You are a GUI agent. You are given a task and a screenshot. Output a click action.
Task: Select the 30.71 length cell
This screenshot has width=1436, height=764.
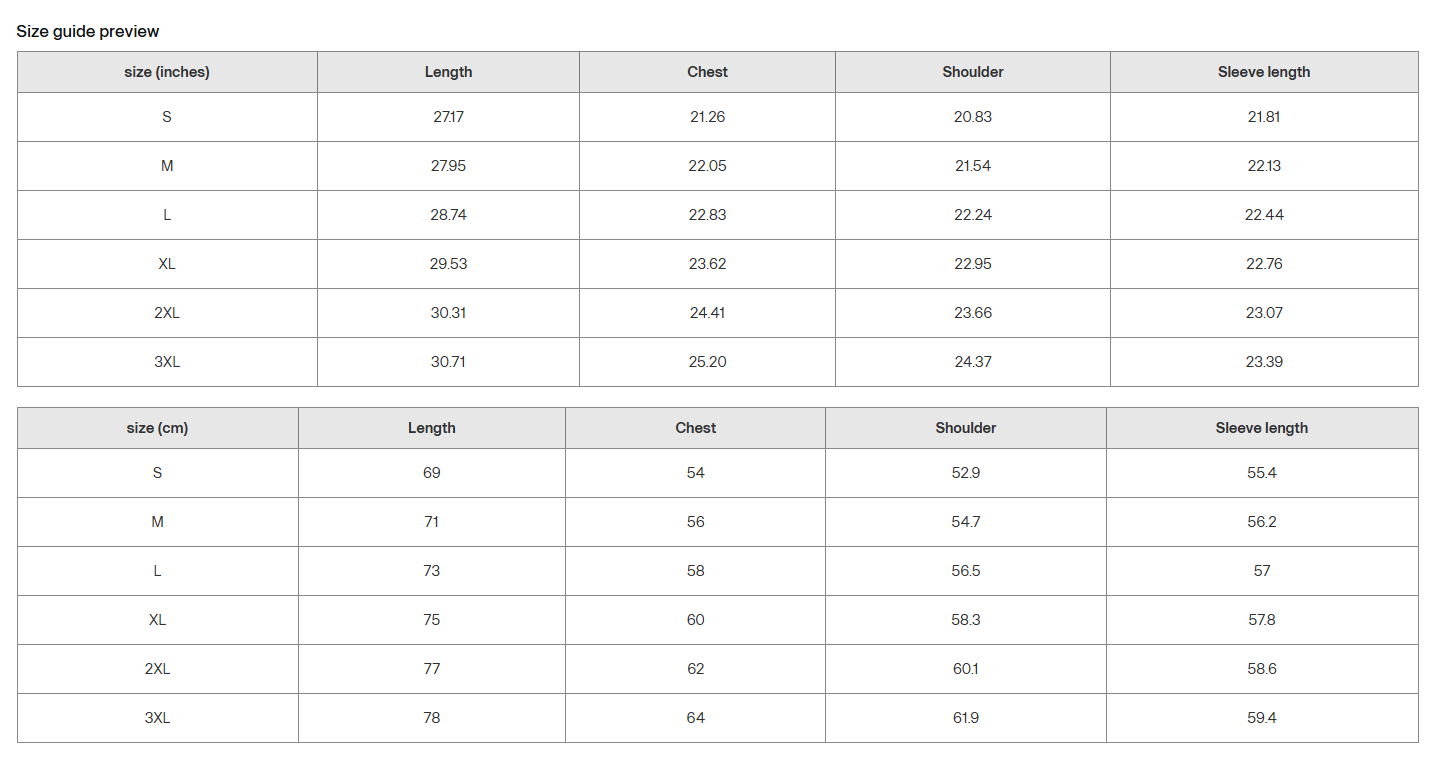(448, 362)
